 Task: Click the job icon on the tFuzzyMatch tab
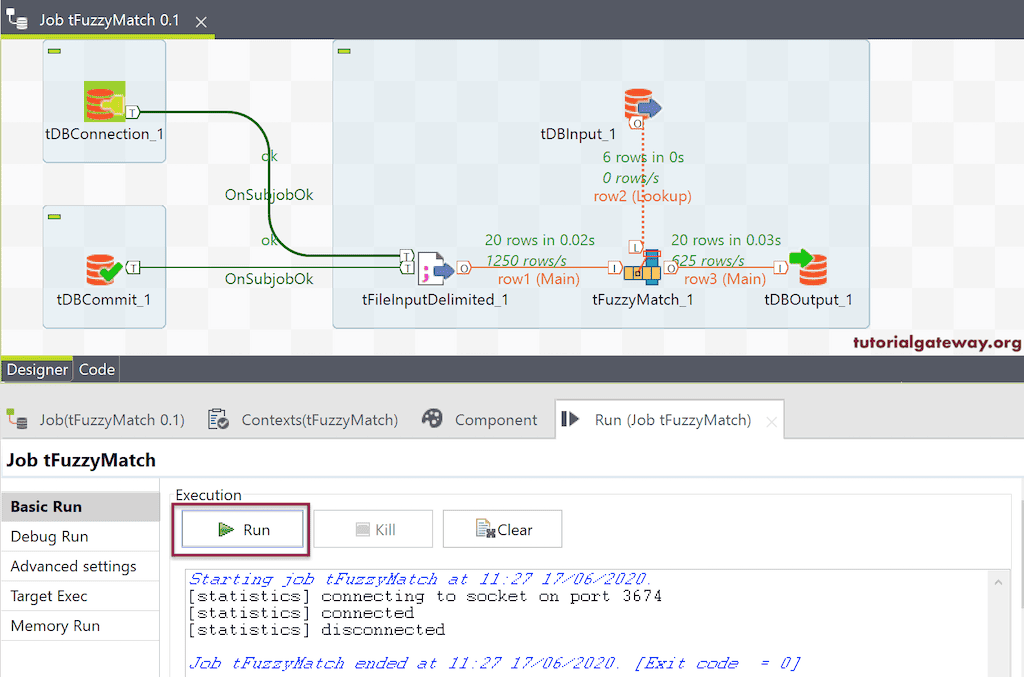coord(16,419)
